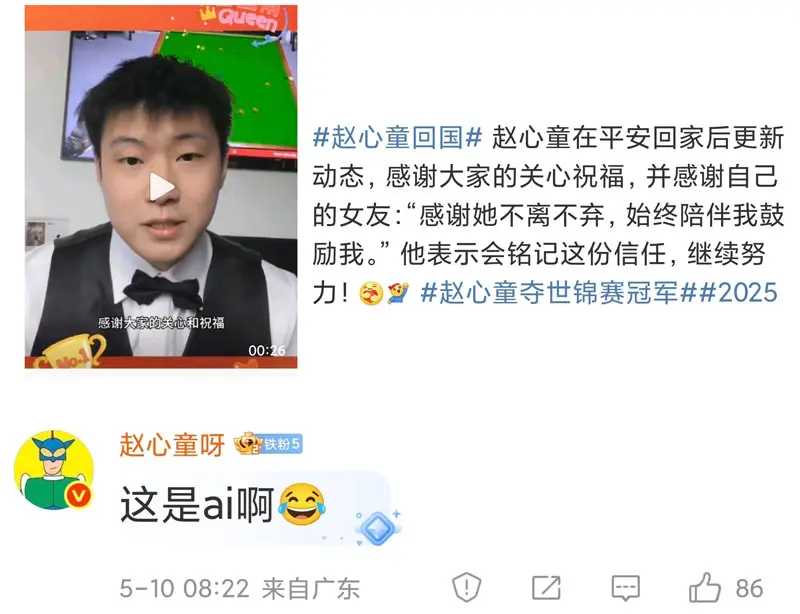The width and height of the screenshot is (800, 614).
Task: Open the comment reply icon
Action: [x=626, y=588]
